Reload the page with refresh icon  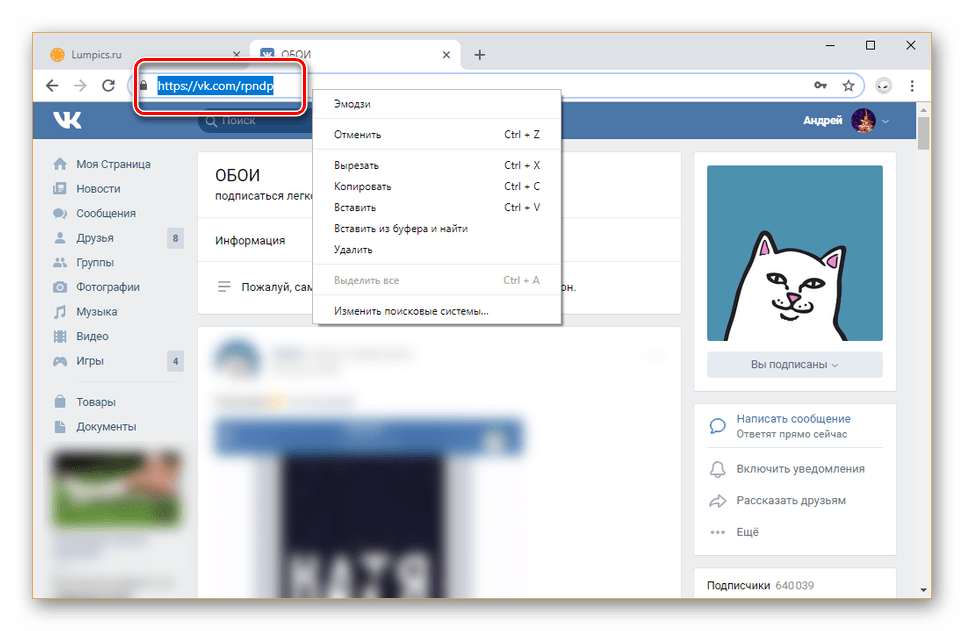[108, 85]
